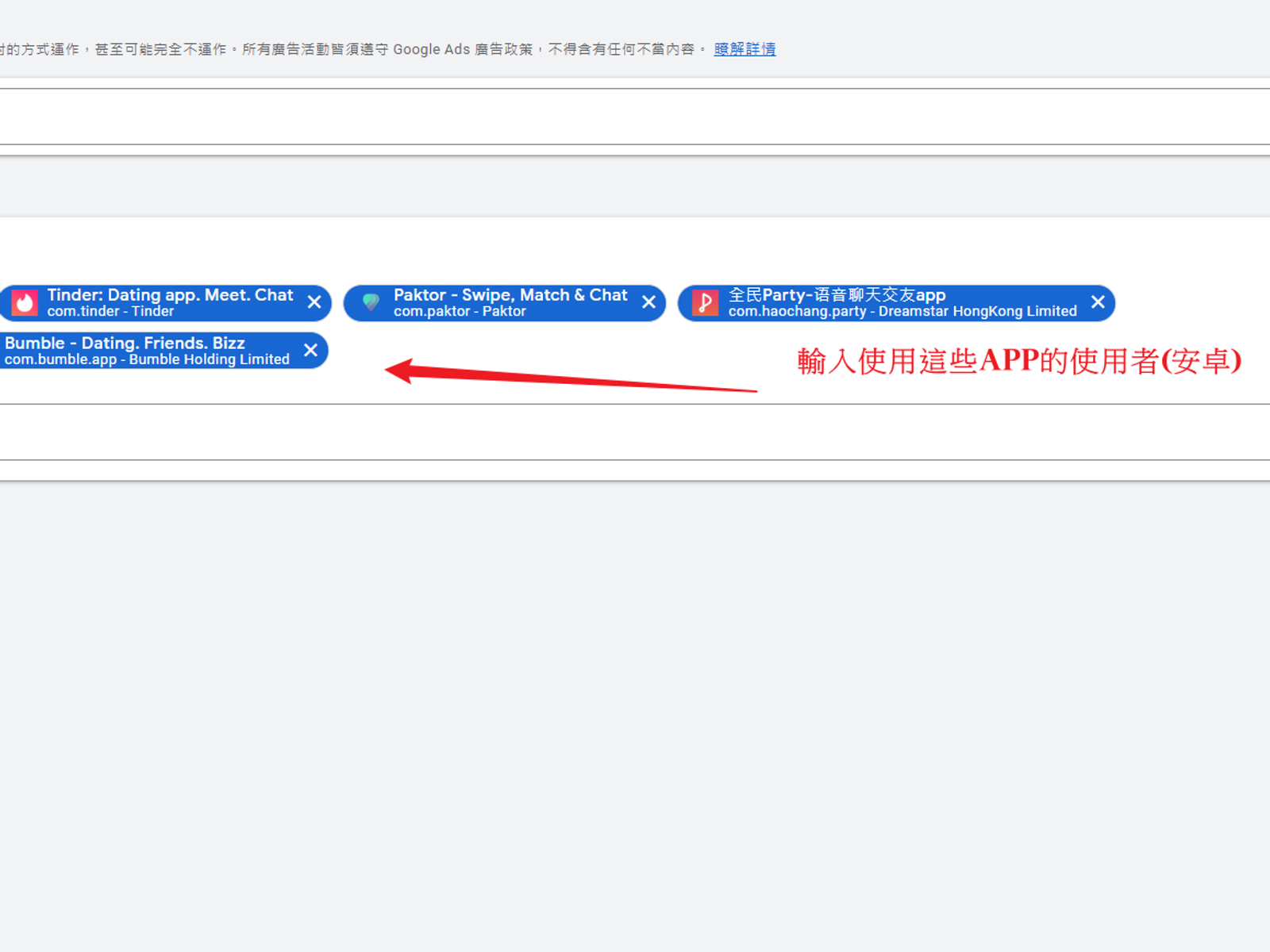
Task: Click the Tinder flame app icon
Action: point(25,303)
